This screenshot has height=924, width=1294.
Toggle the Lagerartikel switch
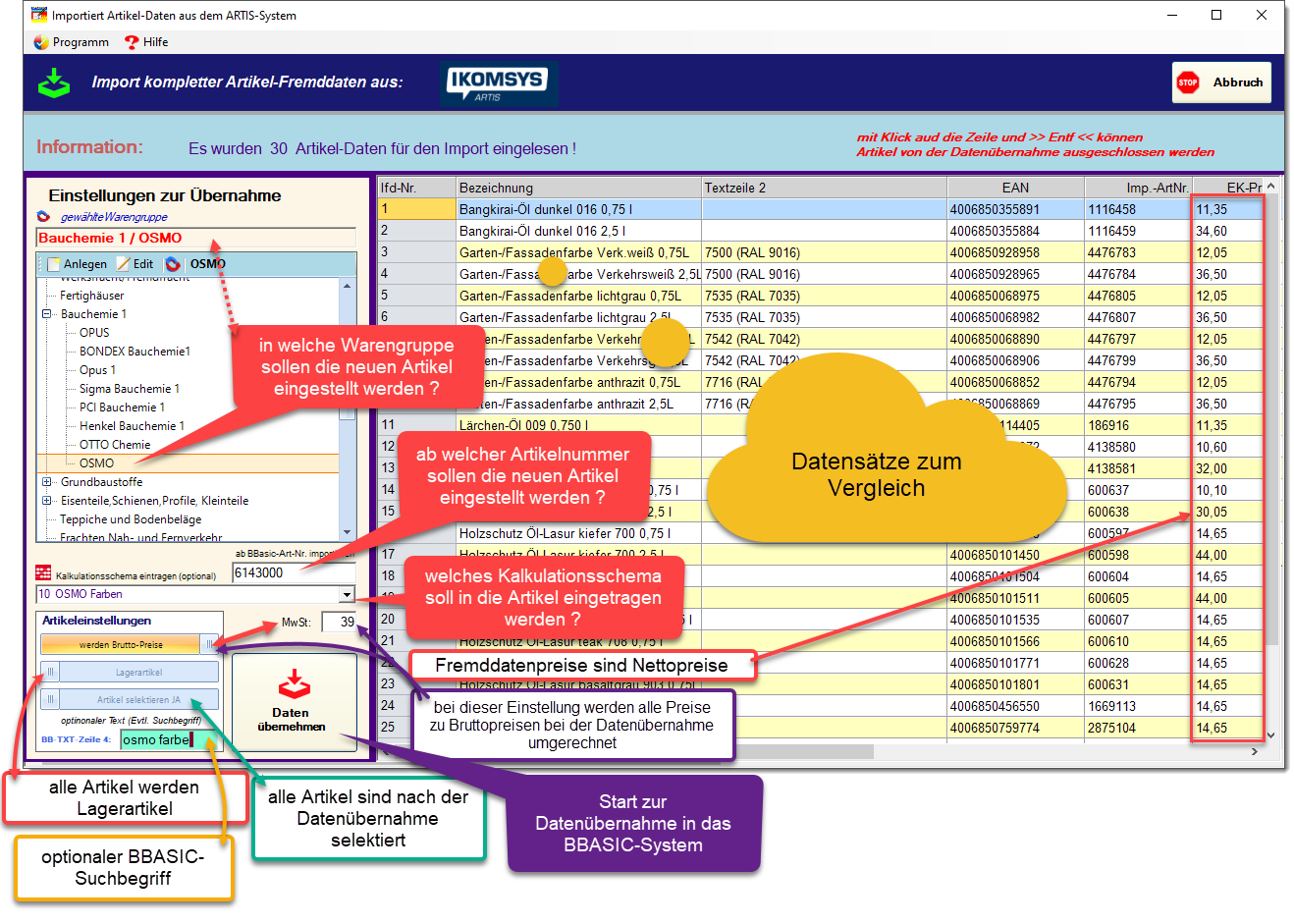pos(51,672)
